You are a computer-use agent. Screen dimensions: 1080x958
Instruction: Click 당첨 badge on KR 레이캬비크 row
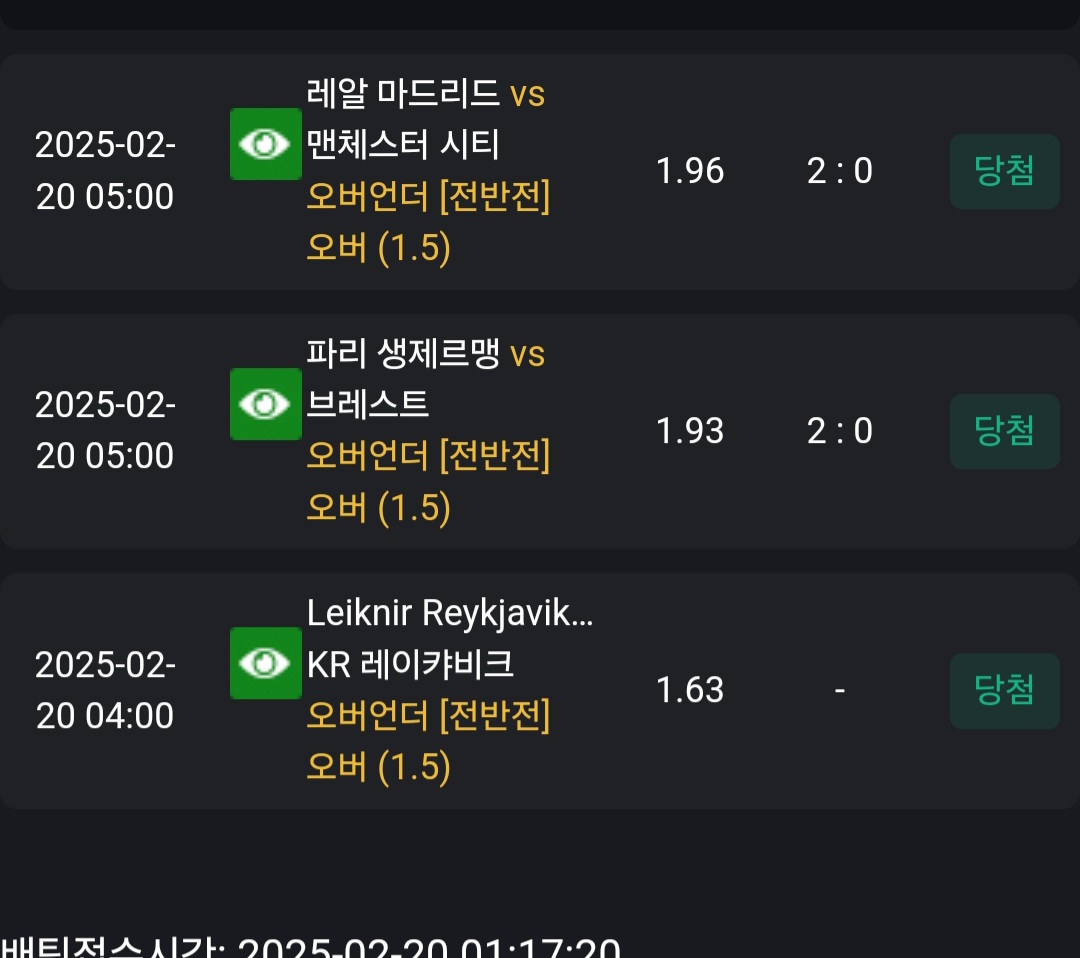click(x=1004, y=690)
